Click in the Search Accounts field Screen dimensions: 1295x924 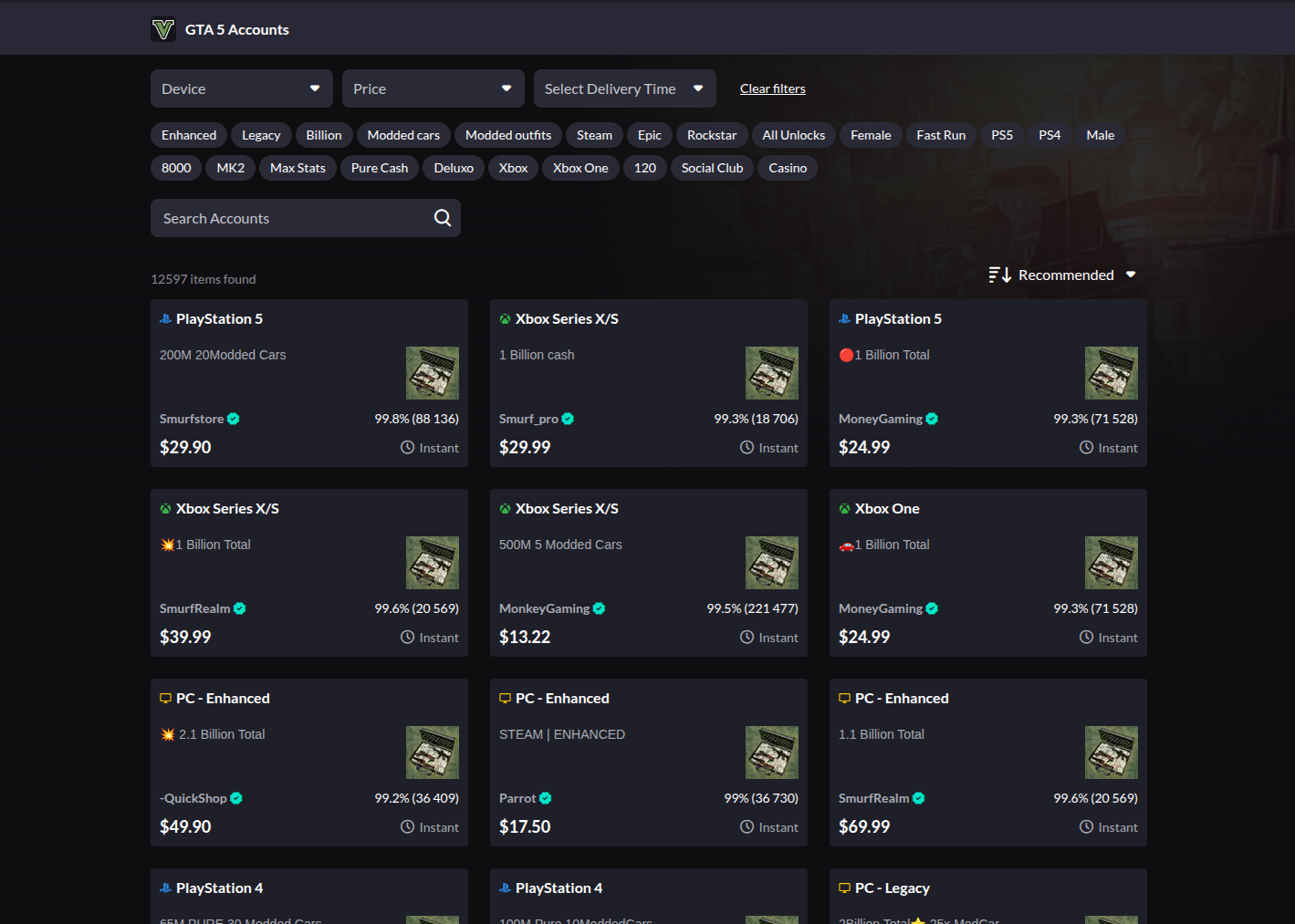292,218
